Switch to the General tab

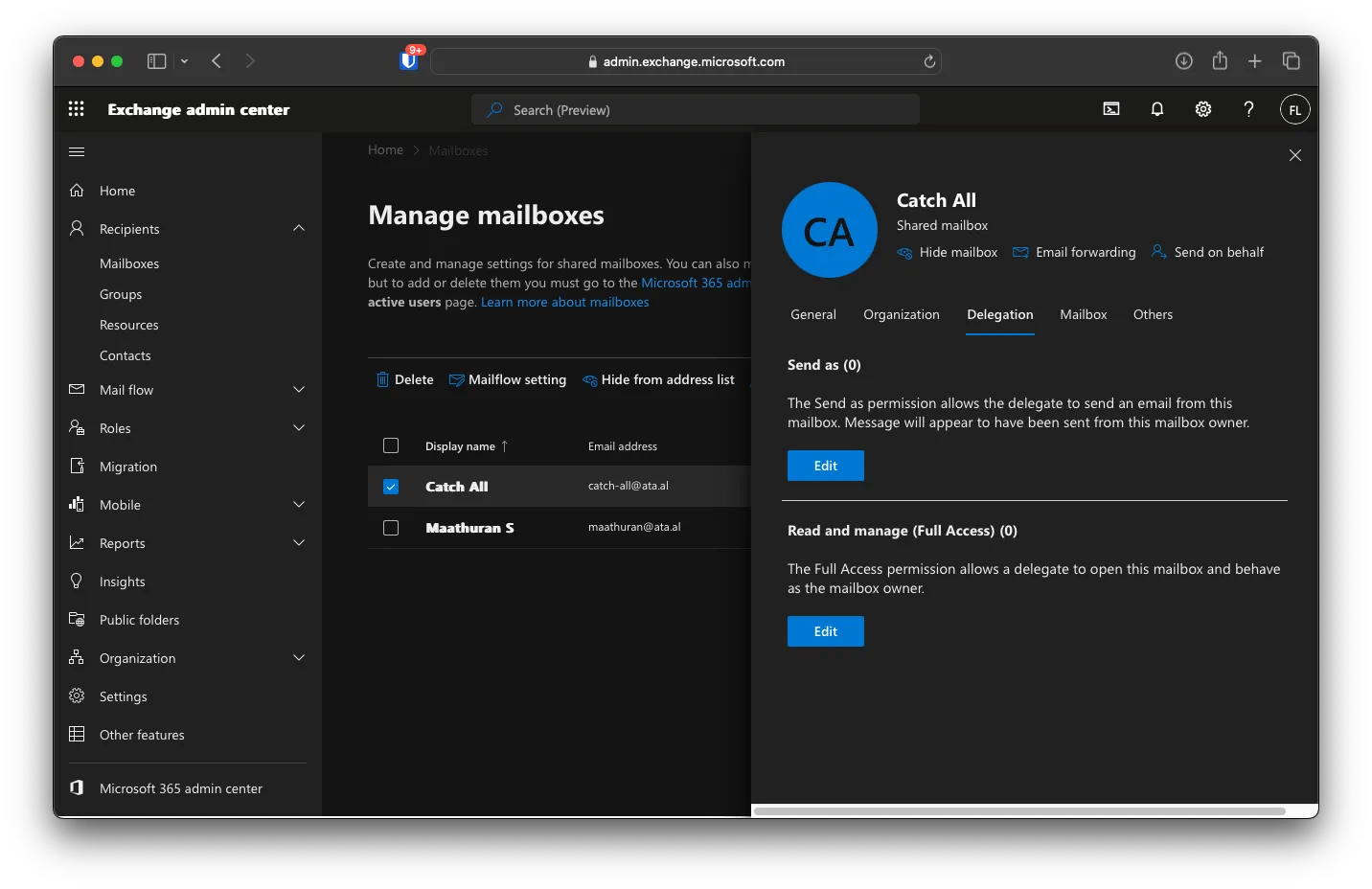tap(813, 314)
